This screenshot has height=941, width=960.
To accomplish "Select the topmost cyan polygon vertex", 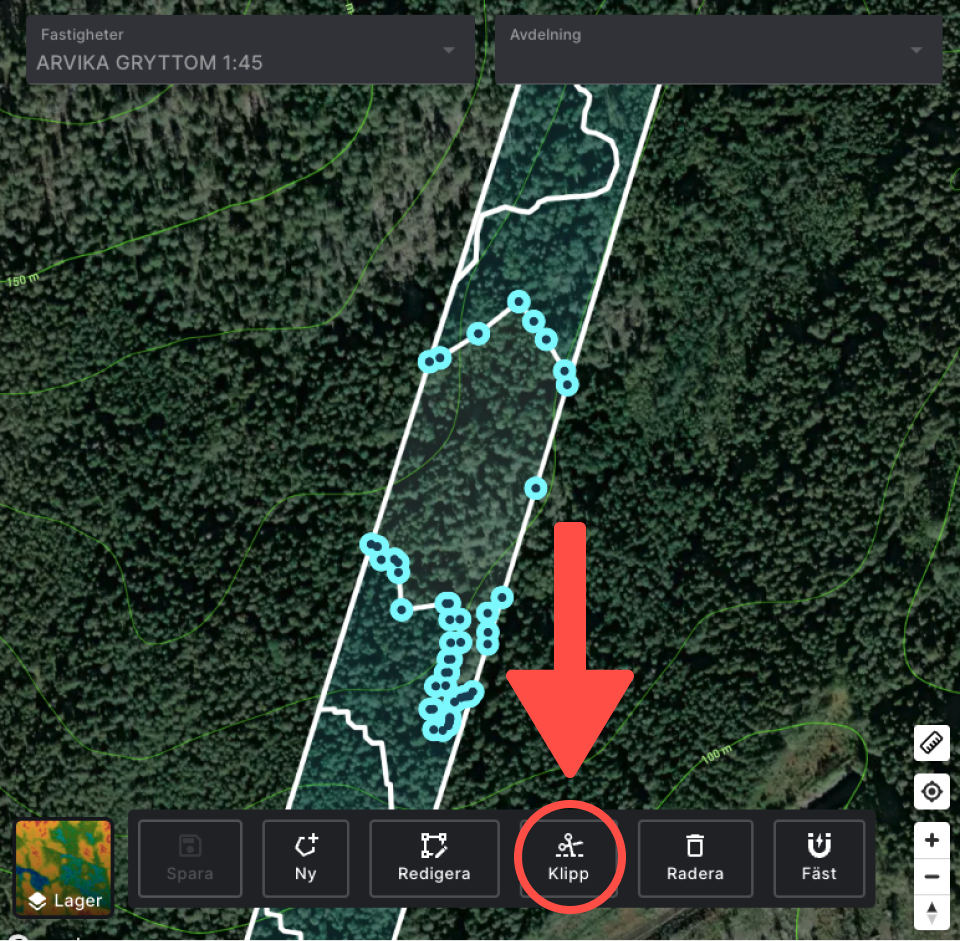I will [519, 302].
